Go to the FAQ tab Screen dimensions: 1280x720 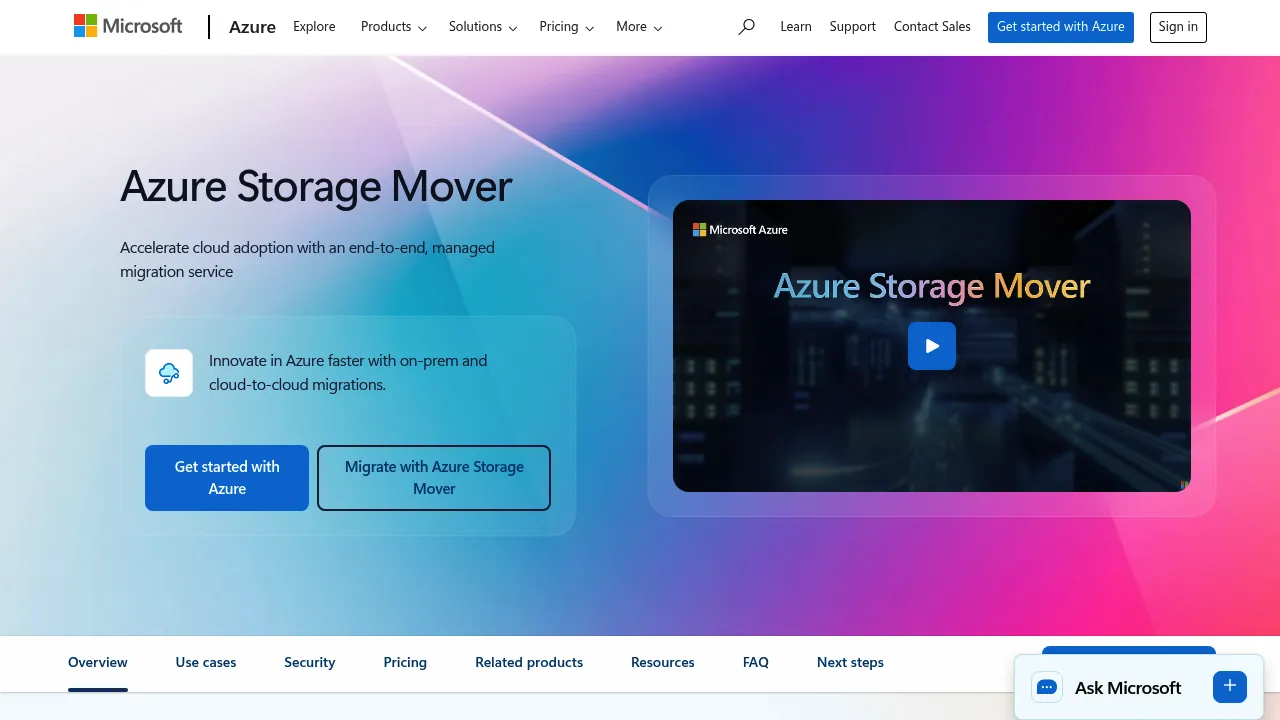tap(756, 662)
